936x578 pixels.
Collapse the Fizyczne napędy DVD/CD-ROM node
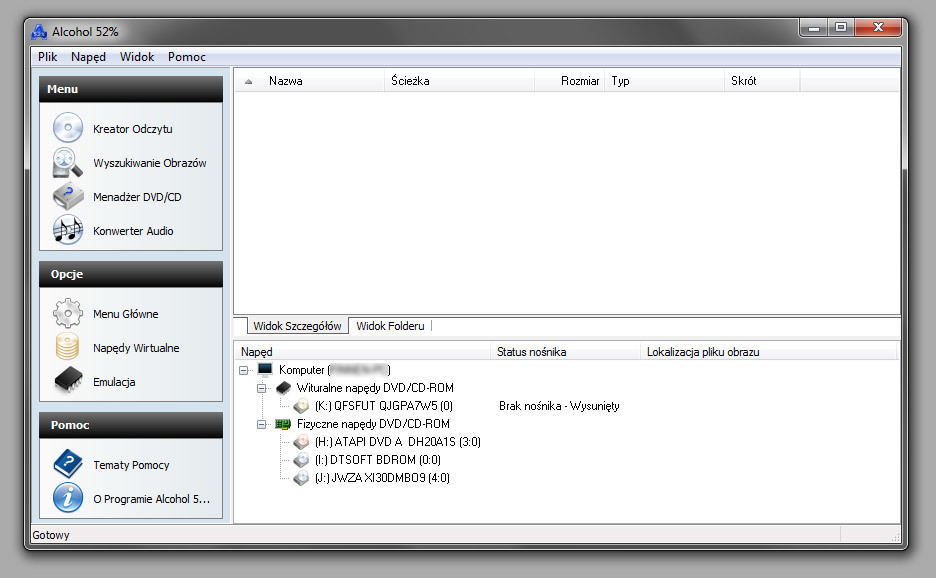(261, 425)
